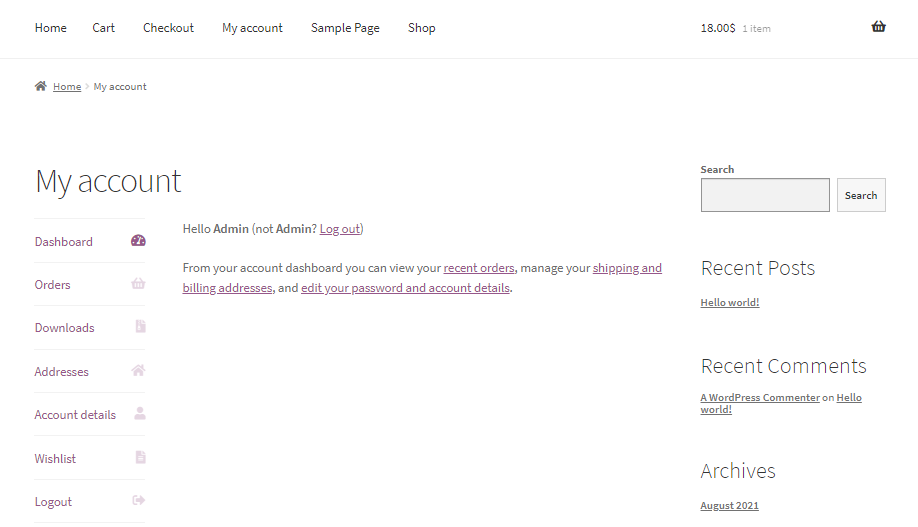918x527 pixels.
Task: Click the Downloads file icon
Action: pos(141,326)
